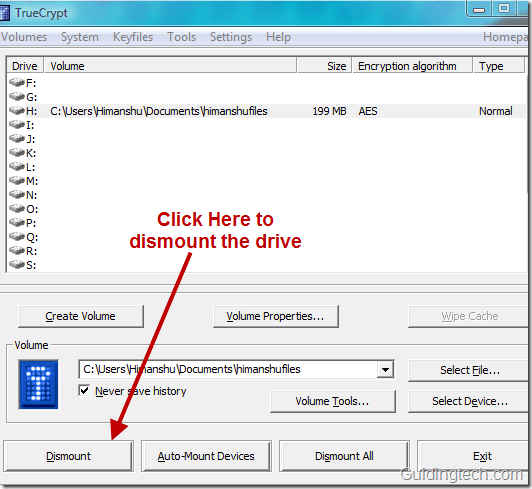Click the Dismount button

point(68,456)
